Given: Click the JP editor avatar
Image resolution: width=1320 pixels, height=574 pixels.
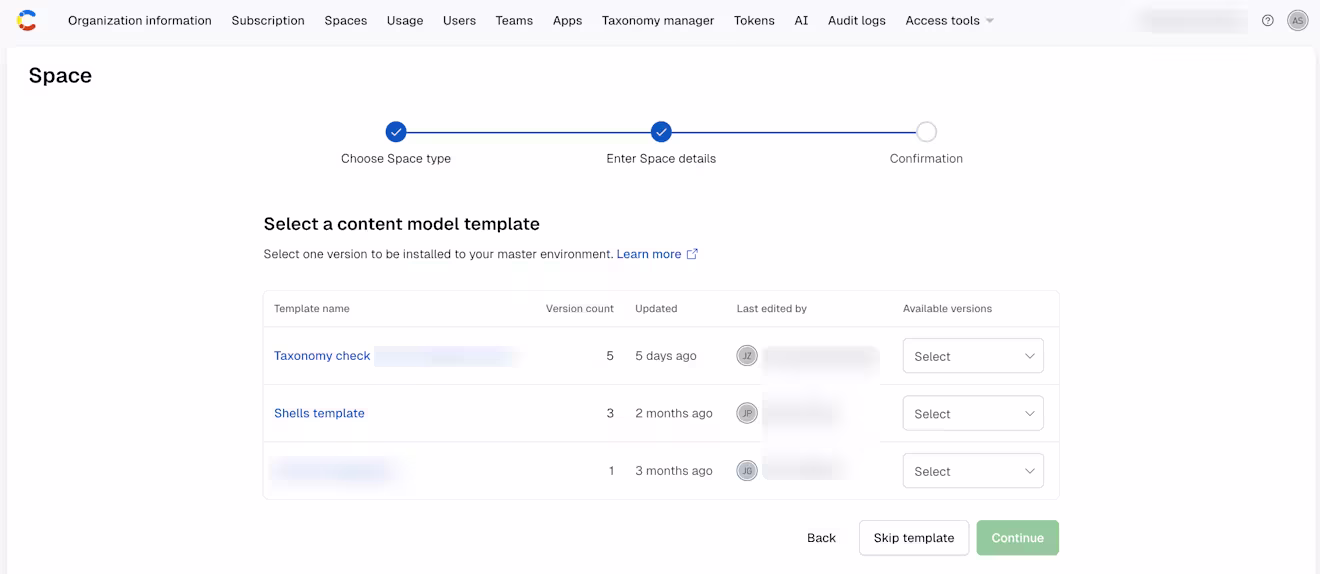Looking at the screenshot, I should 747,413.
